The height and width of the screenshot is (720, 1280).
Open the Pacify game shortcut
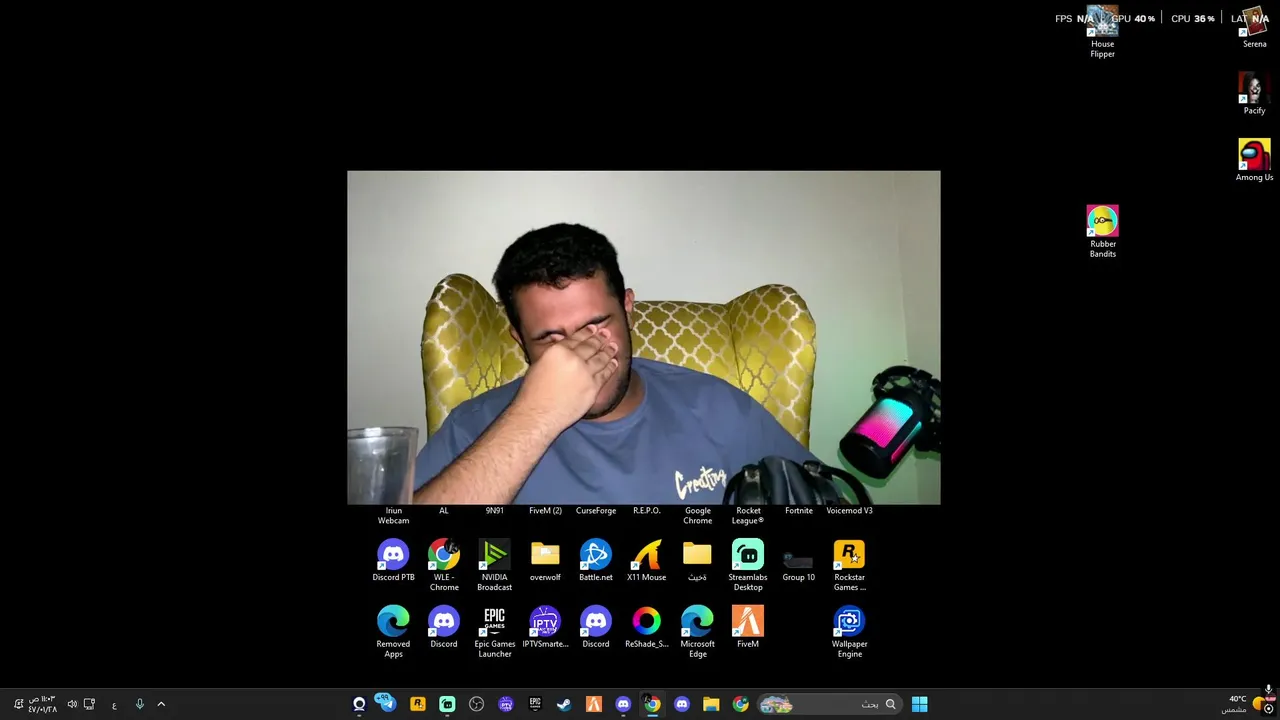[x=1254, y=93]
